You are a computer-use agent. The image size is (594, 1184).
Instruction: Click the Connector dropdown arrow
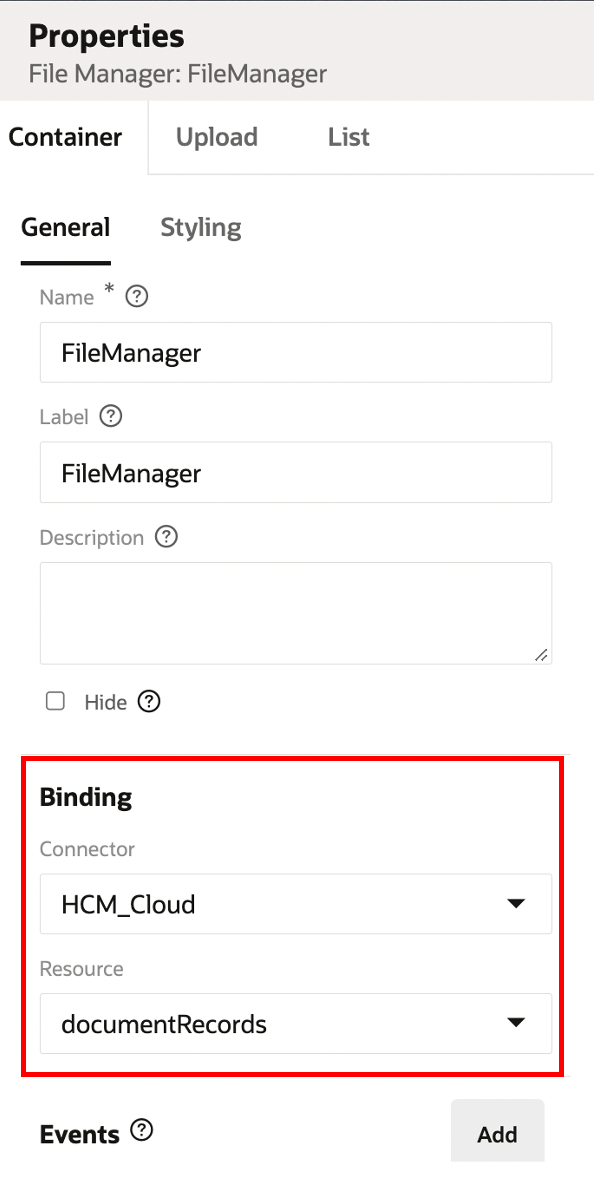click(x=517, y=903)
